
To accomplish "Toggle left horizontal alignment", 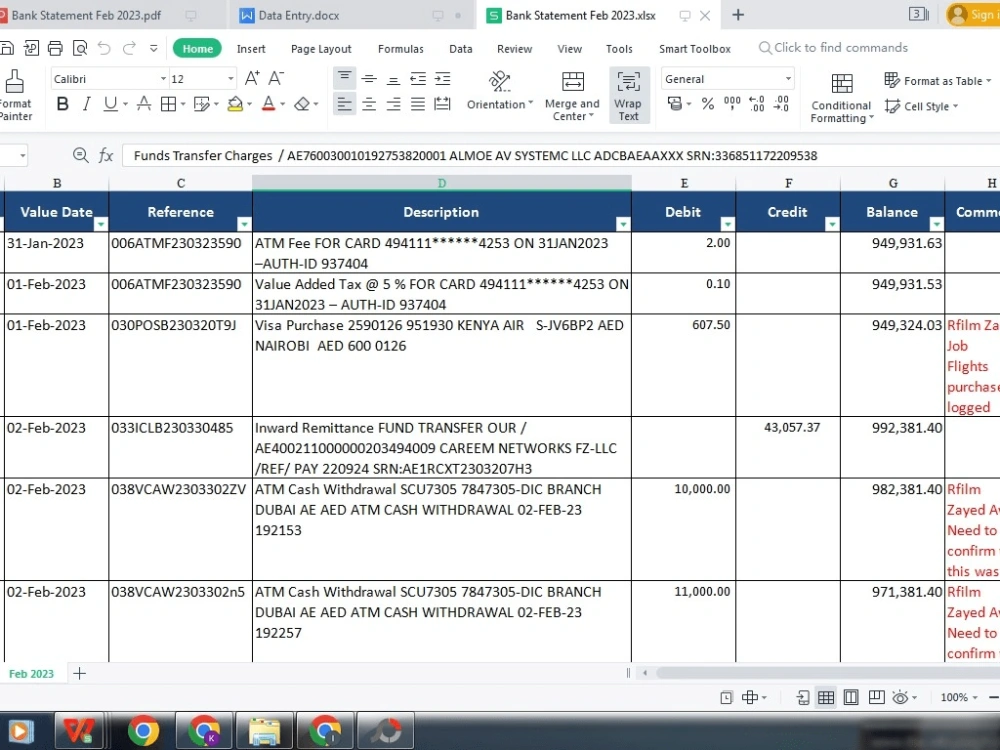I will [x=344, y=104].
